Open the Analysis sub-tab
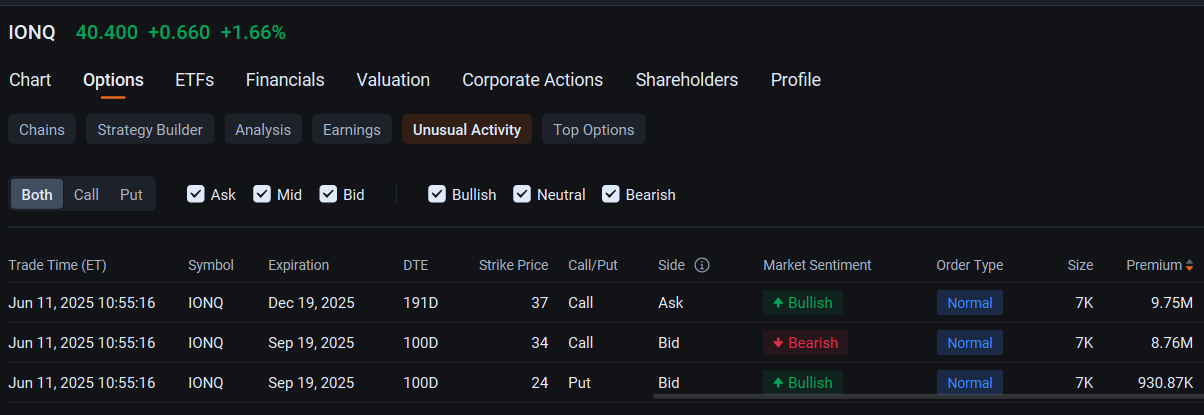The height and width of the screenshot is (415, 1204). coord(263,129)
